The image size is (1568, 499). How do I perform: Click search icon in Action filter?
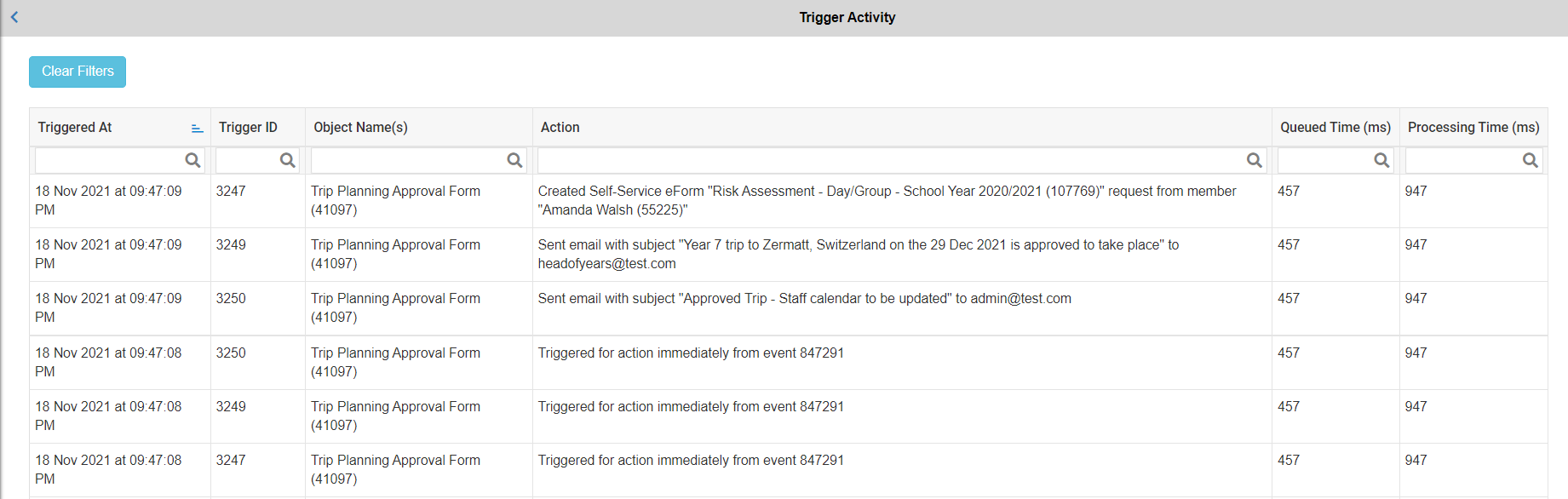(x=1254, y=160)
